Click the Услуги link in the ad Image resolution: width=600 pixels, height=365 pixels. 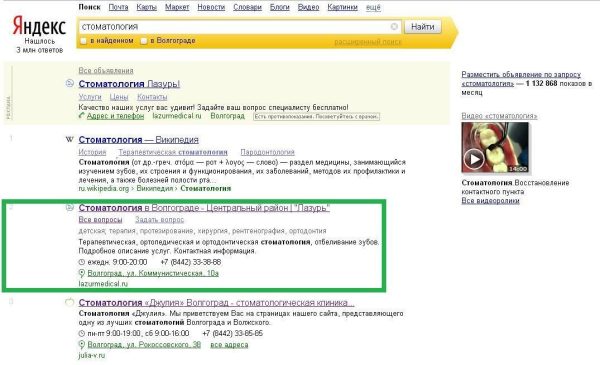[90, 97]
